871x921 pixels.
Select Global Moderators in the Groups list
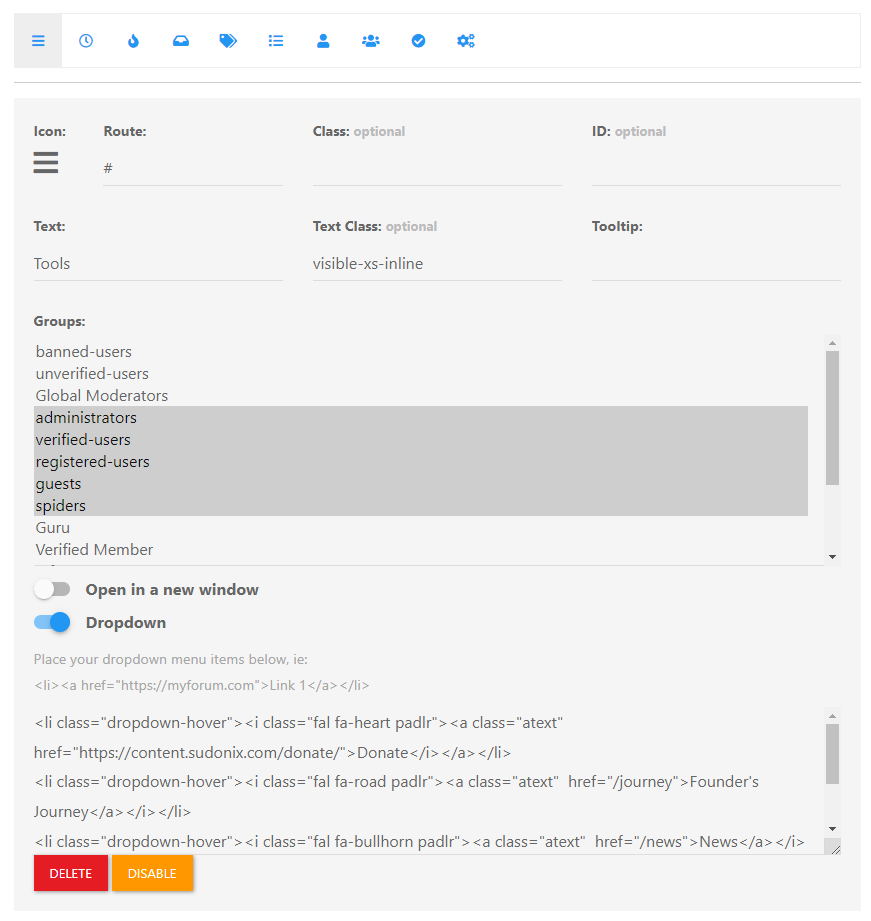point(102,396)
